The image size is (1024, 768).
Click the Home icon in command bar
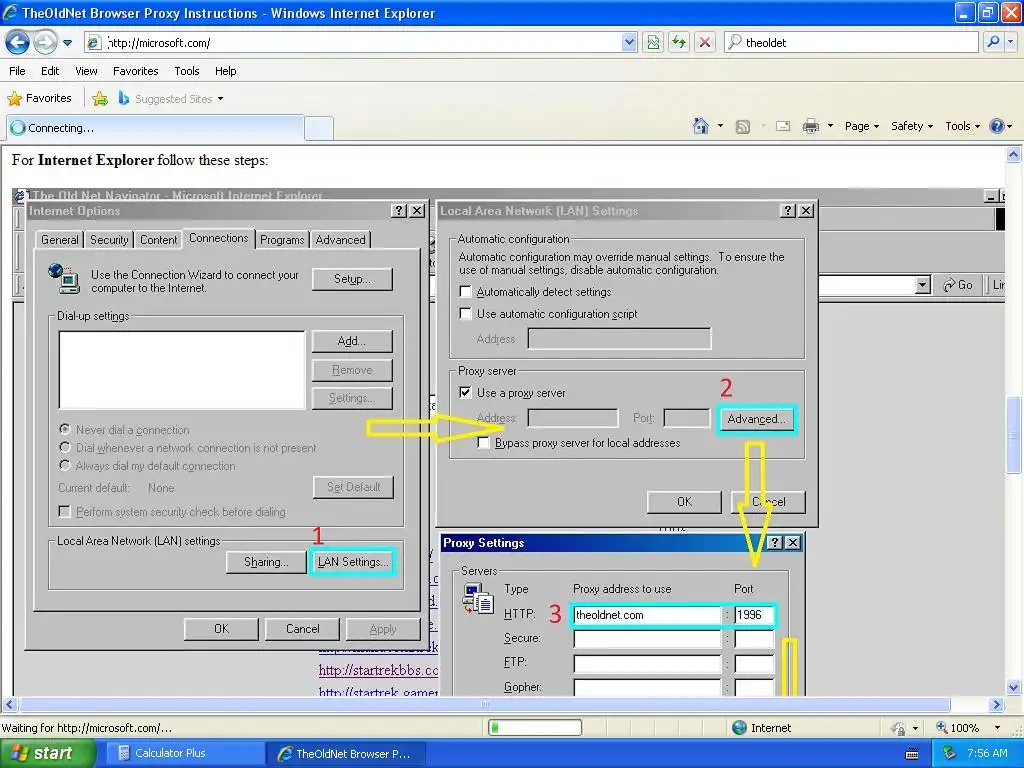[x=701, y=126]
